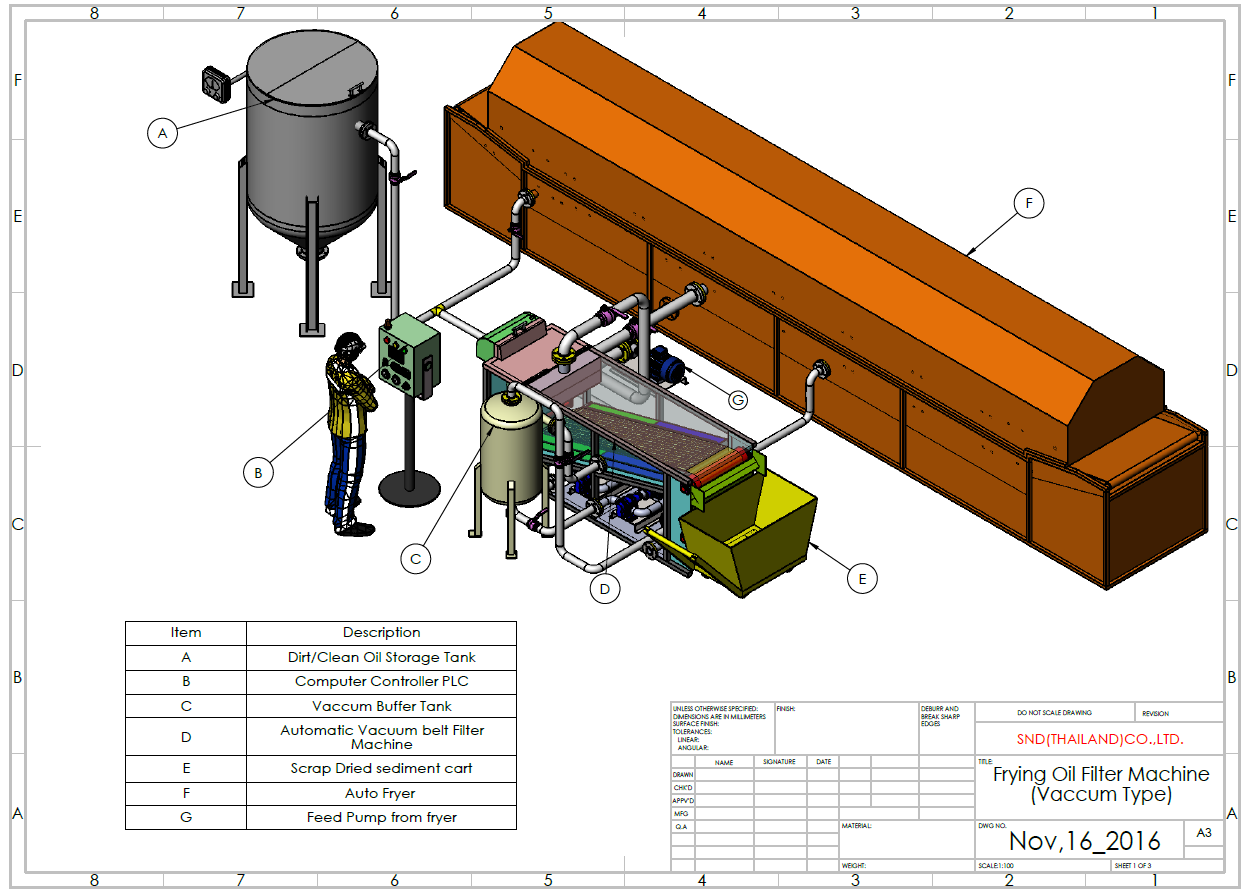Viewport: 1244px width, 896px height.
Task: Click the G balloon near the blue pump
Action: tap(737, 400)
